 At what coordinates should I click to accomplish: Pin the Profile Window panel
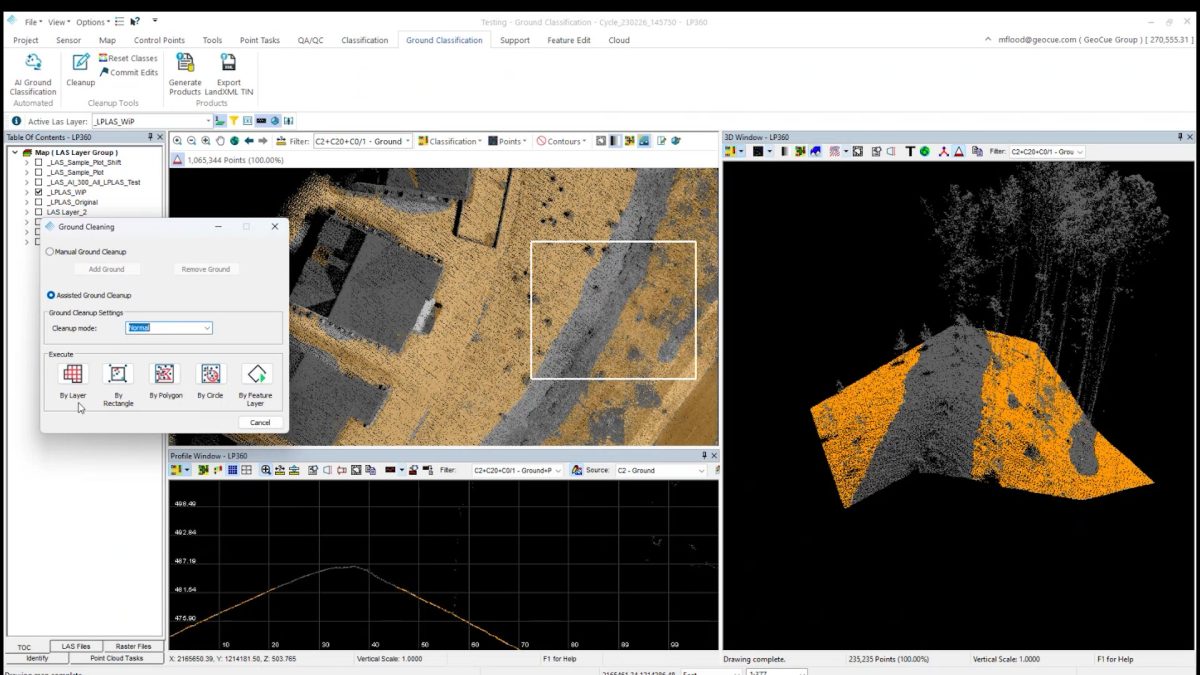click(x=704, y=456)
